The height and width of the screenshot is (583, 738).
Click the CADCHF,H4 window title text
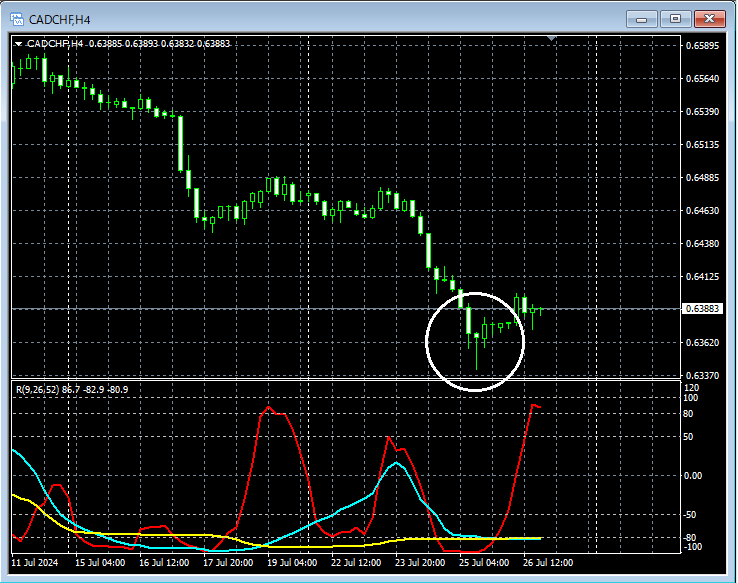click(x=59, y=20)
